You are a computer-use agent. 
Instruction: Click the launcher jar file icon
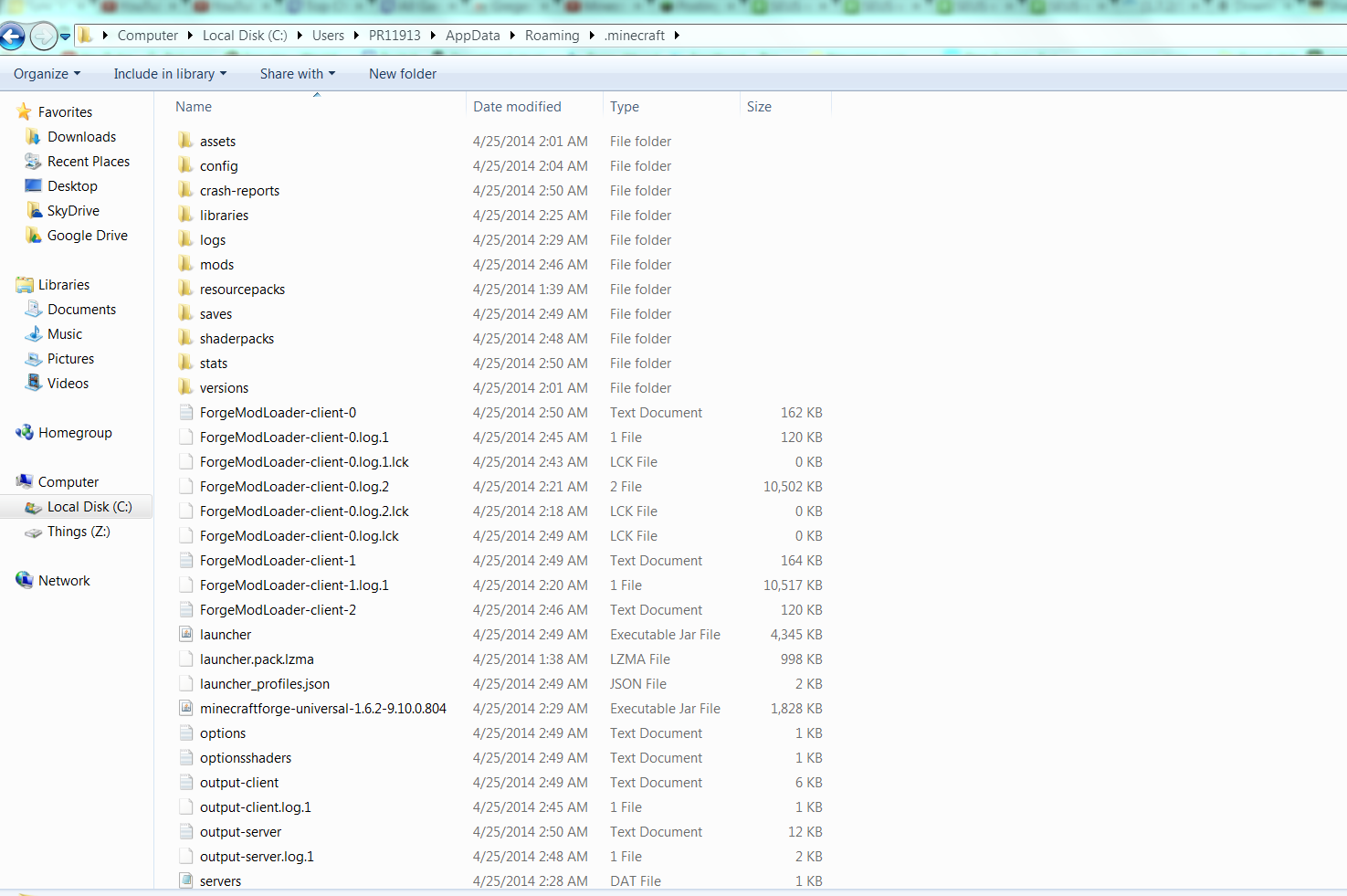click(x=185, y=634)
